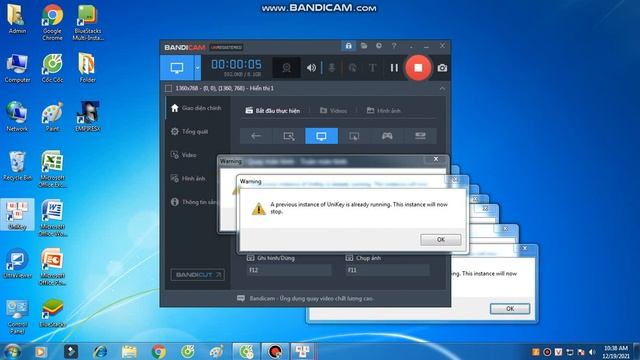Toggle the webcam overlay icon
The width and height of the screenshot is (640, 360).
pyautogui.click(x=286, y=68)
